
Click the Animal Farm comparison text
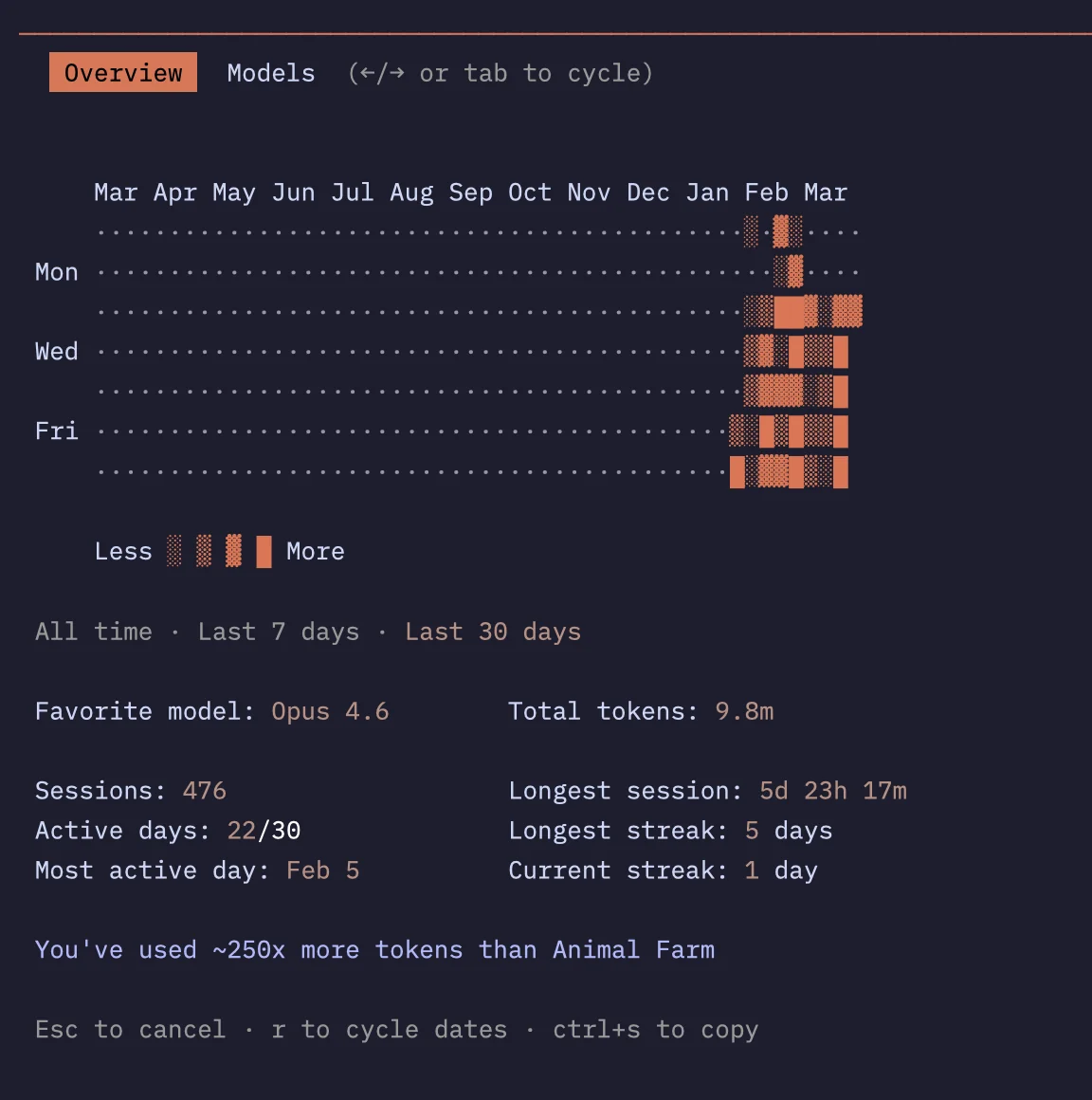pos(374,950)
